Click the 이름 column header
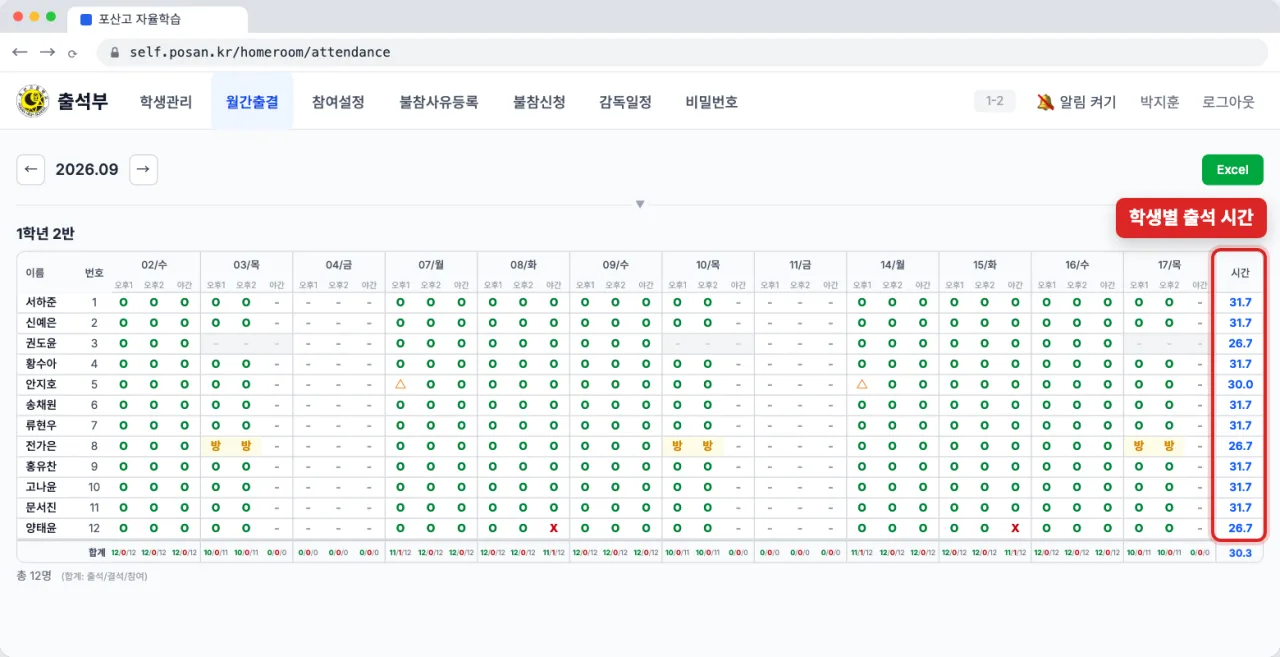Image resolution: width=1280 pixels, height=657 pixels. 35,273
